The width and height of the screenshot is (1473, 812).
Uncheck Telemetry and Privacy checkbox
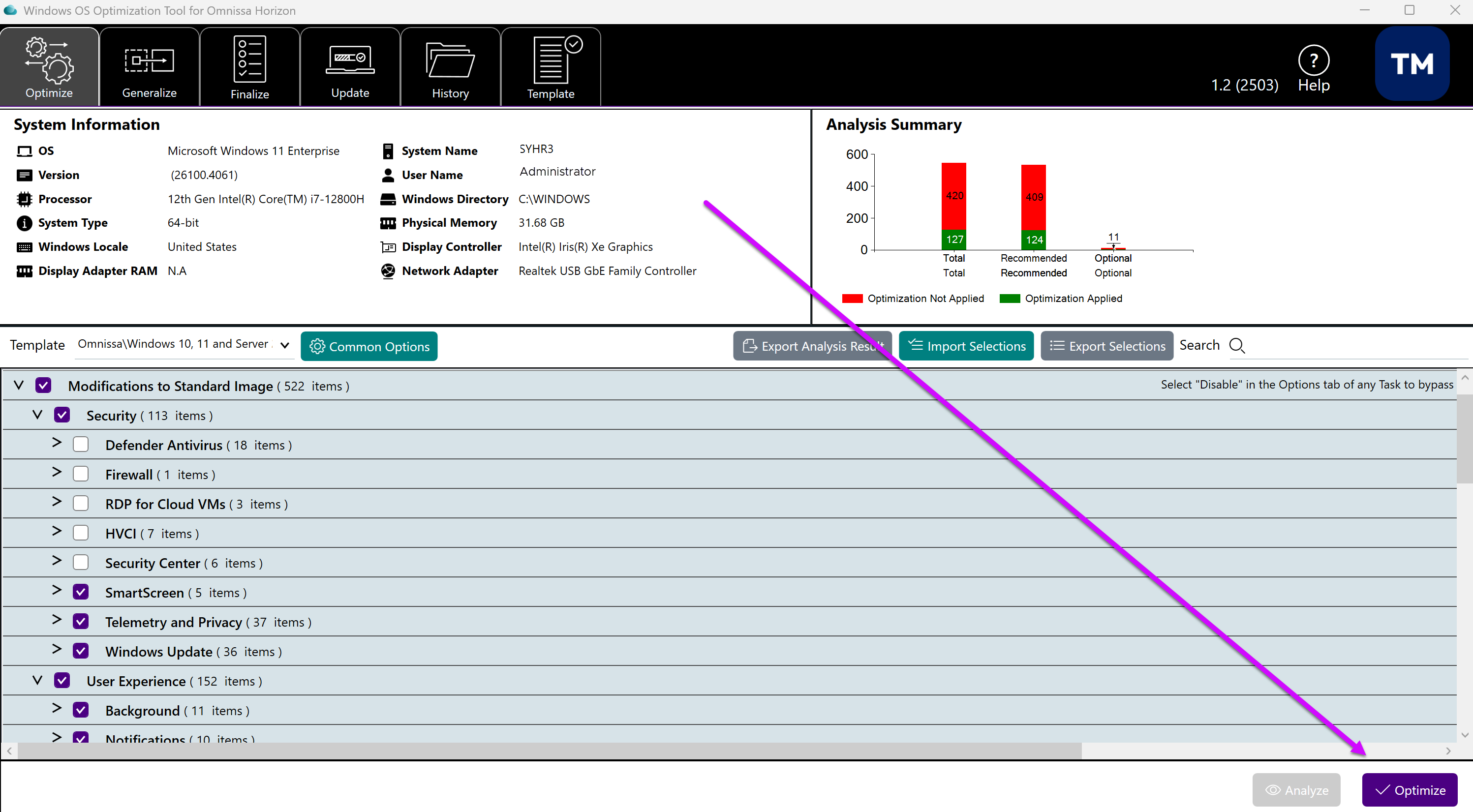click(81, 622)
